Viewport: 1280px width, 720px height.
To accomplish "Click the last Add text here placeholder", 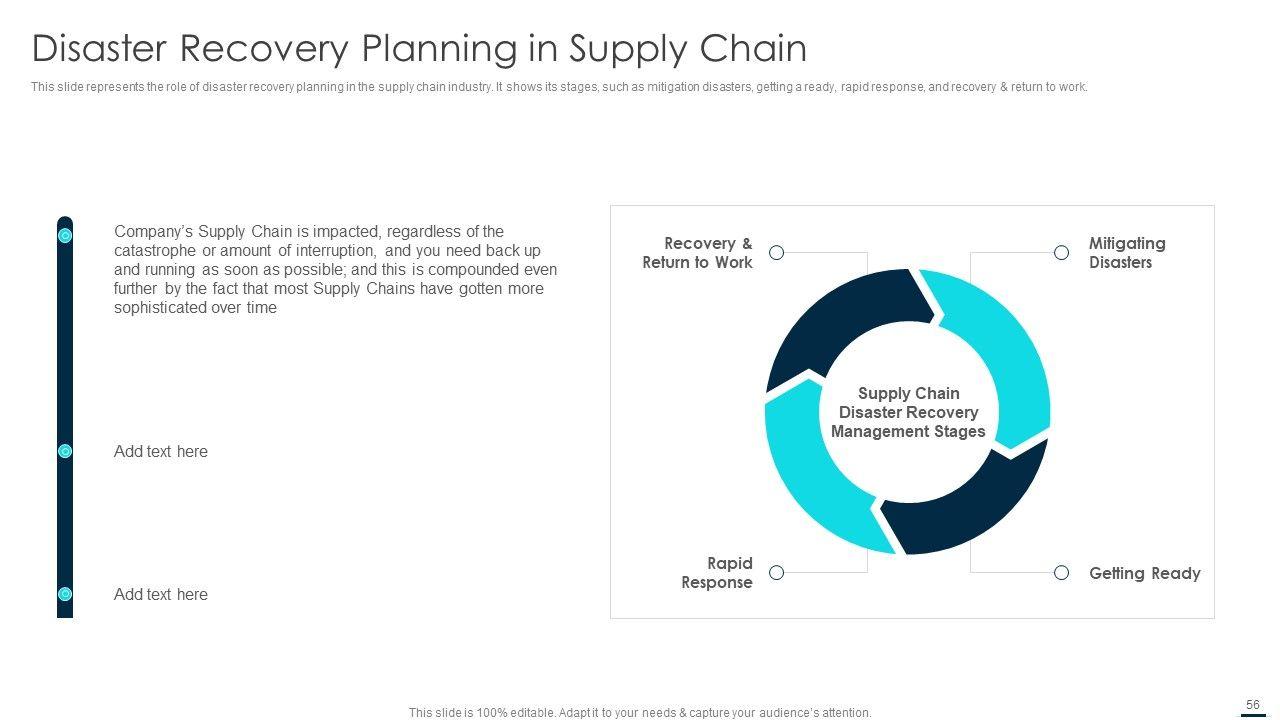I will (x=161, y=594).
